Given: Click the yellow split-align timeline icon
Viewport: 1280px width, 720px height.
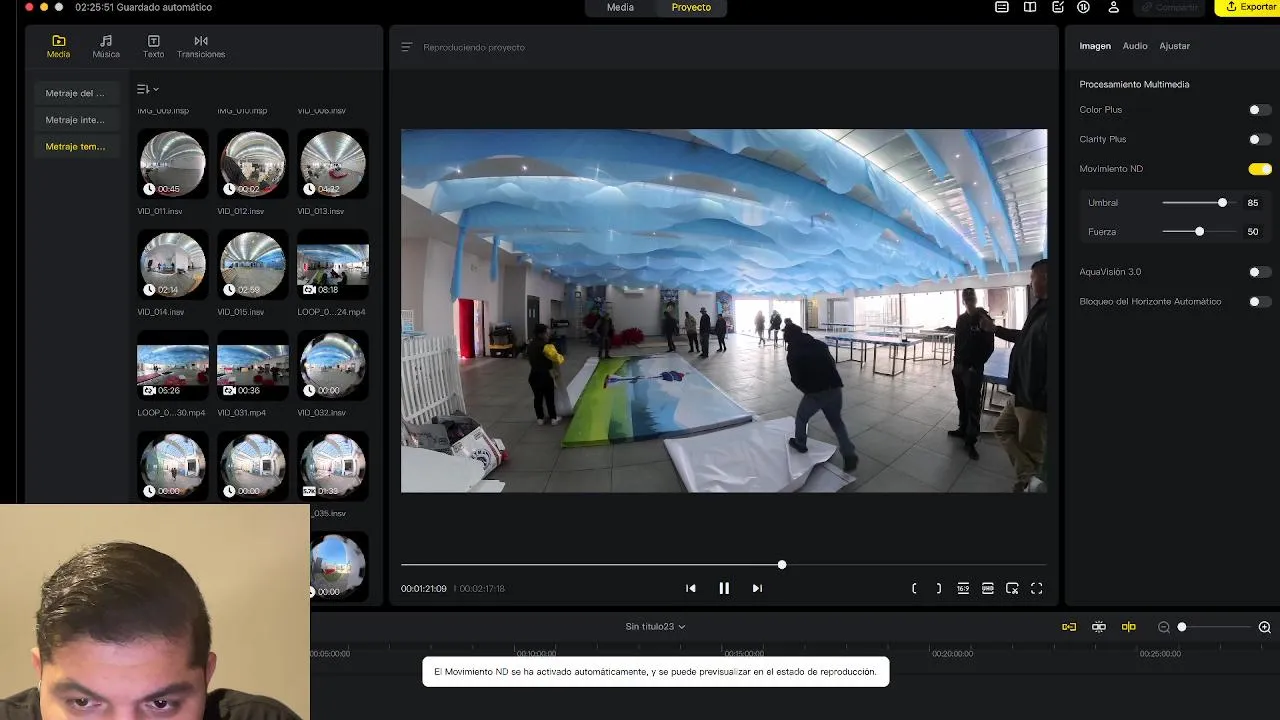Looking at the screenshot, I should [1129, 627].
